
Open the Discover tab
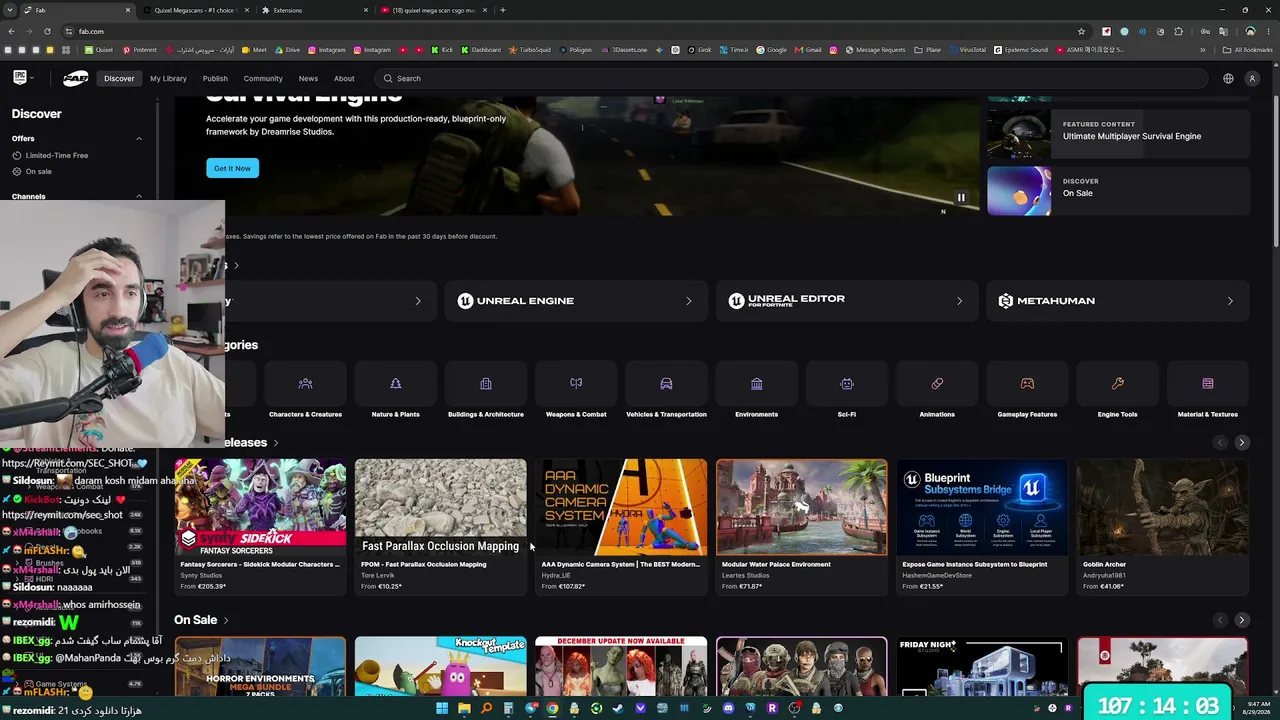coord(119,78)
